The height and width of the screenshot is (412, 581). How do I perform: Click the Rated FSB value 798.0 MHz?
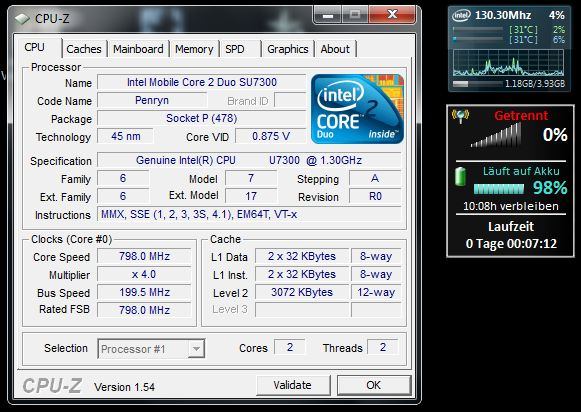[144, 310]
